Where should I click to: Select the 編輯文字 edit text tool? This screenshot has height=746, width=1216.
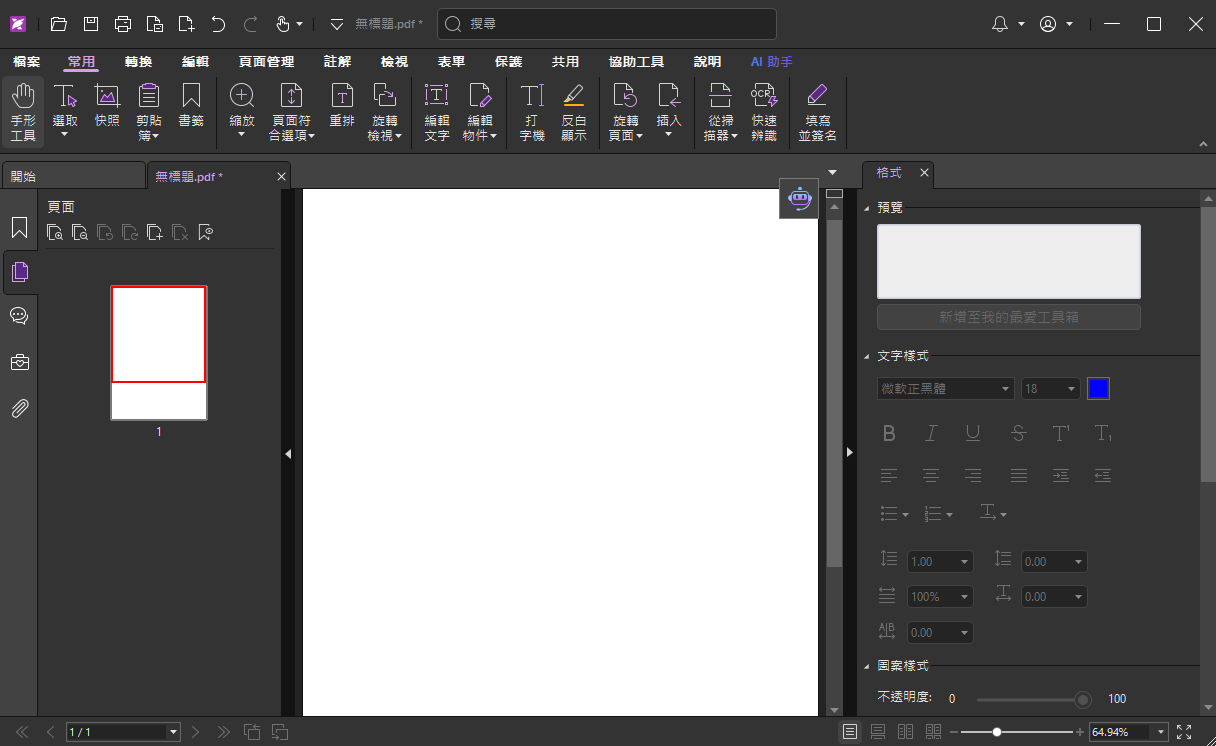(x=437, y=111)
